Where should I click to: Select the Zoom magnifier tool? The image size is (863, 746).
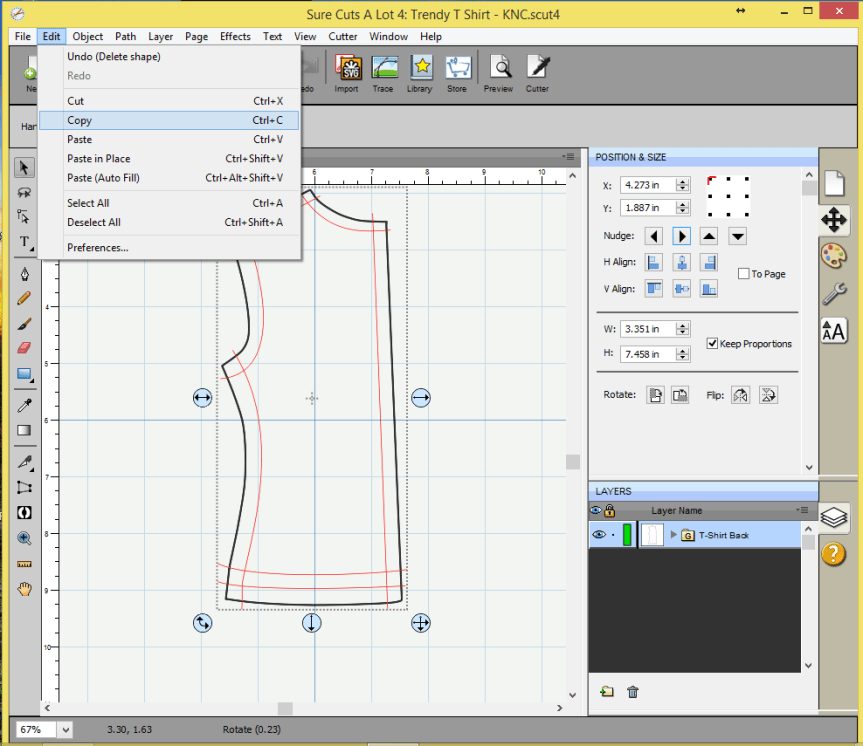pyautogui.click(x=24, y=537)
